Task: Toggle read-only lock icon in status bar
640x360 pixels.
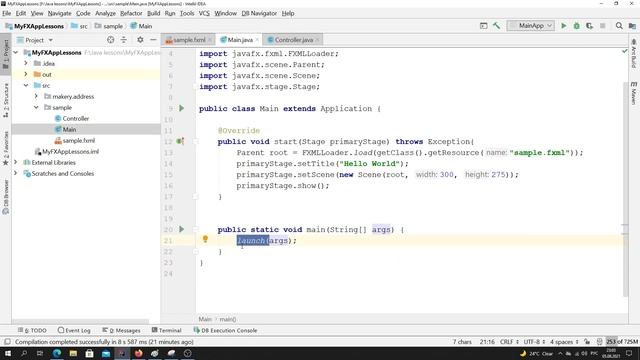Action: click(587, 342)
